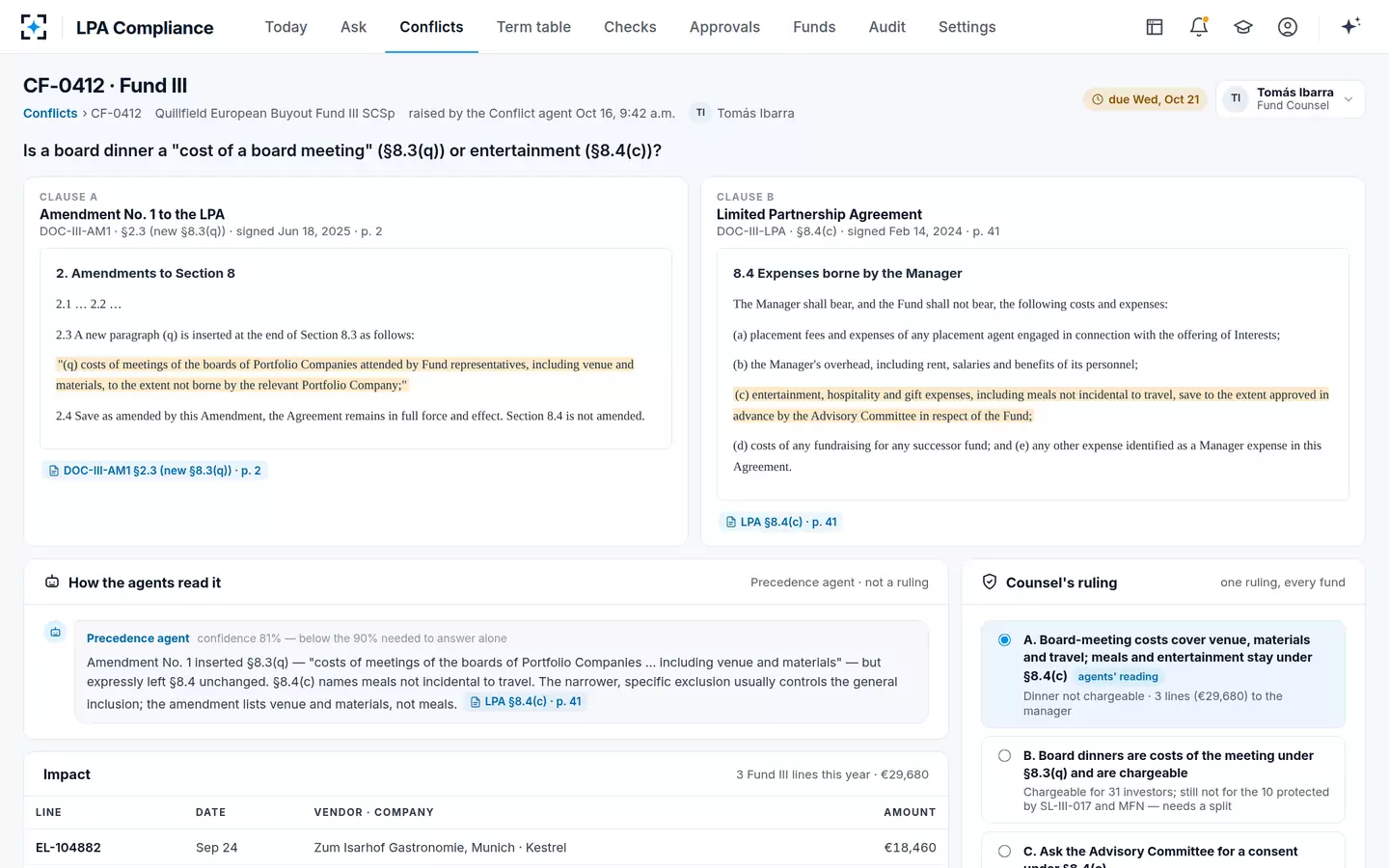Click the robot icon by How the agents read it
Screen dimensions: 1389x868
tap(52, 583)
